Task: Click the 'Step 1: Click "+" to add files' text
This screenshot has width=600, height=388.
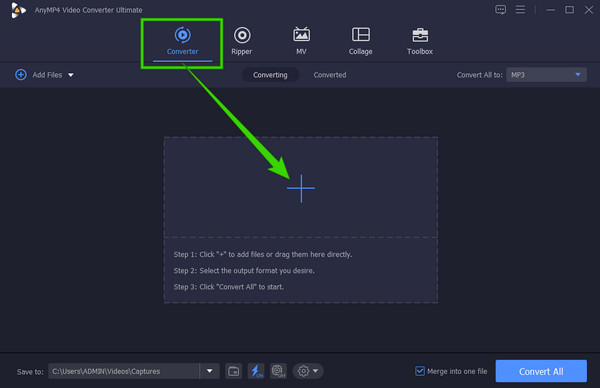Action: coord(262,254)
